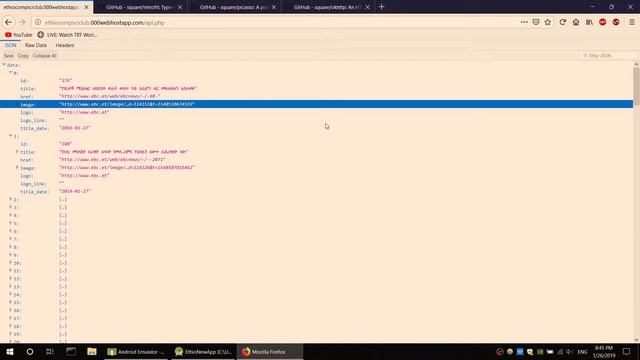Open Task View on the taskbar

(50, 351)
